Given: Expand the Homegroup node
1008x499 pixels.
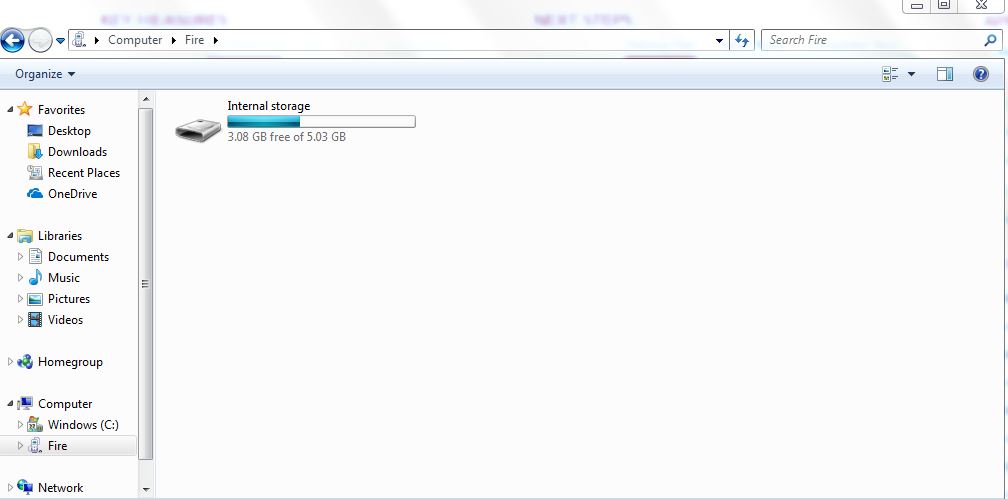Looking at the screenshot, I should (x=10, y=362).
